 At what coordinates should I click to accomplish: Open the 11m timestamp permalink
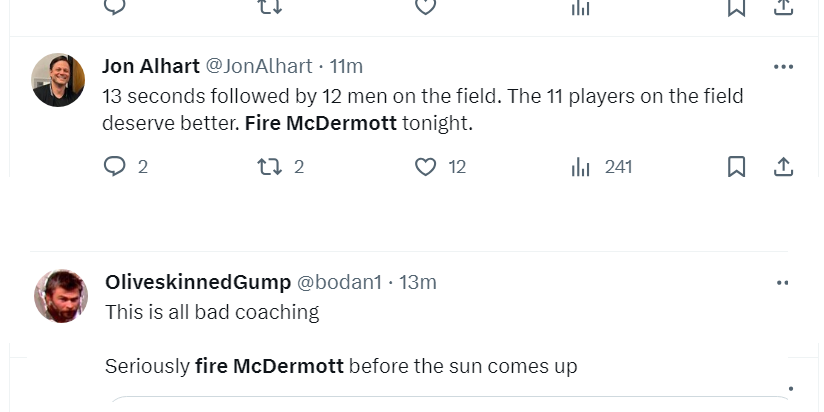(x=346, y=67)
